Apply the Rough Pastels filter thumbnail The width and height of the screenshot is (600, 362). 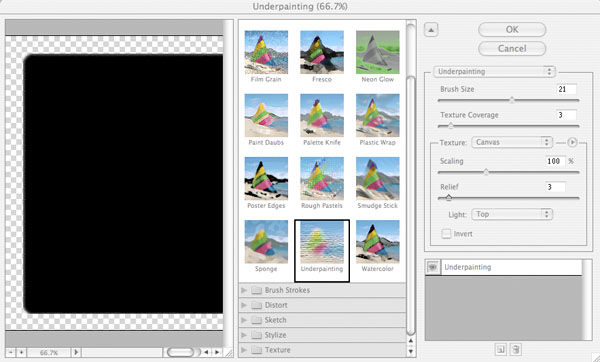[322, 179]
